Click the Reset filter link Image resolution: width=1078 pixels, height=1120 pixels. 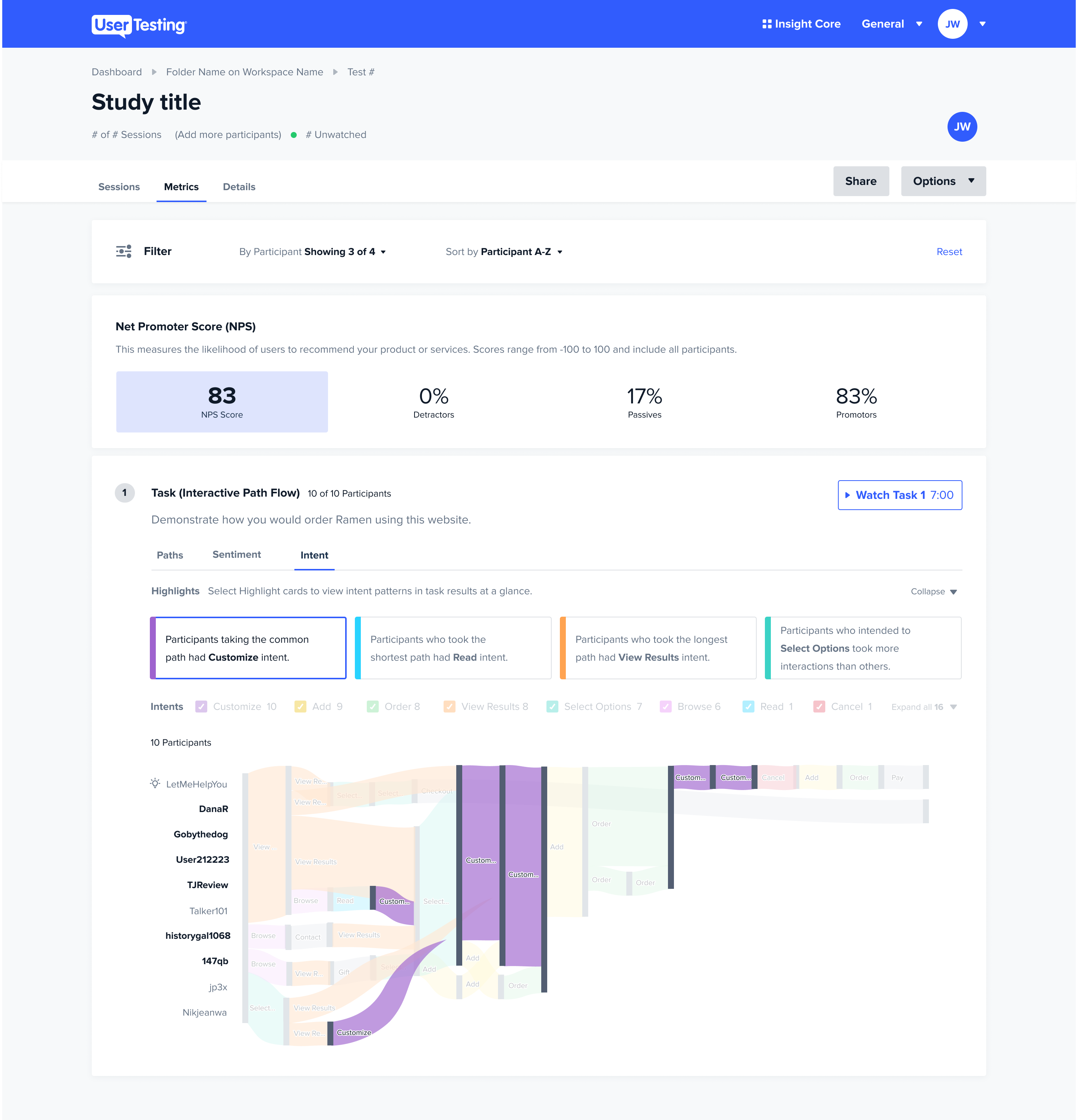949,252
